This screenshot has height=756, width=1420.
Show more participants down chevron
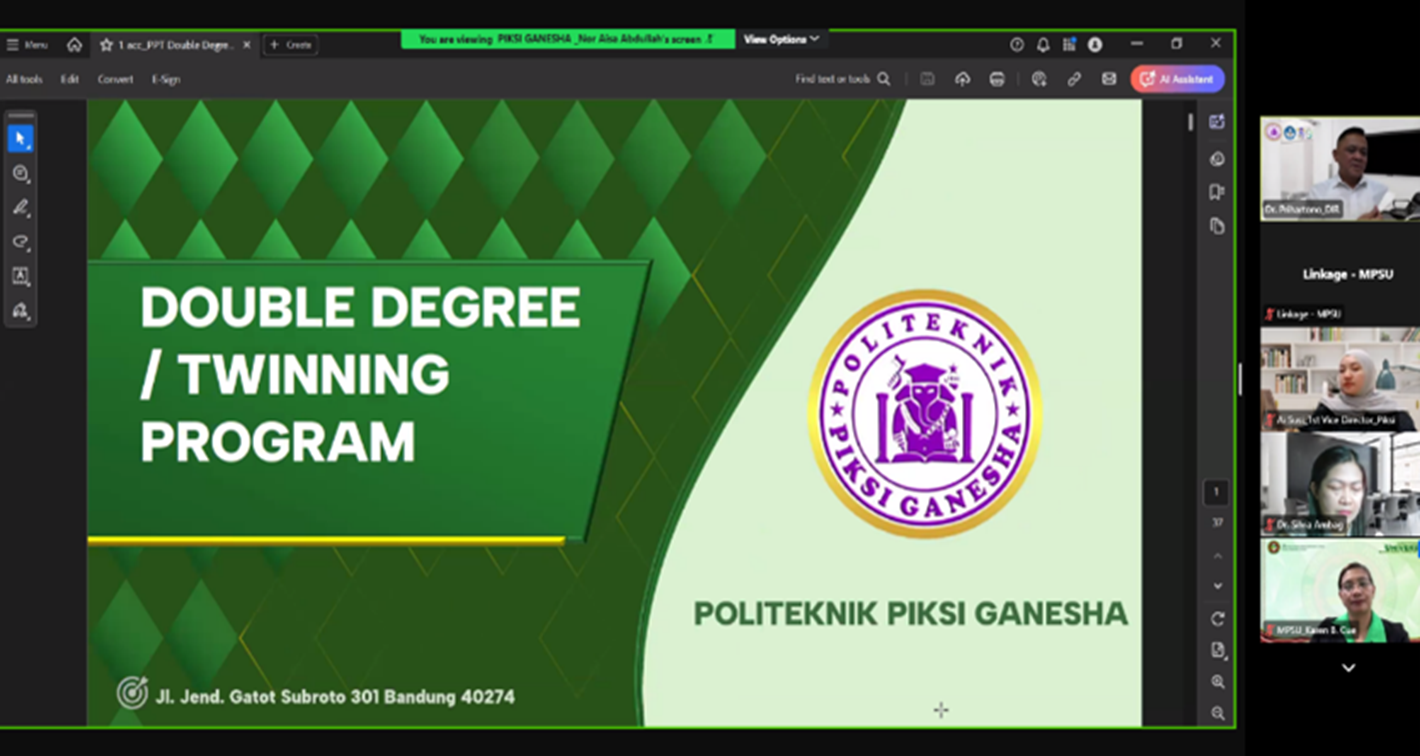1348,668
